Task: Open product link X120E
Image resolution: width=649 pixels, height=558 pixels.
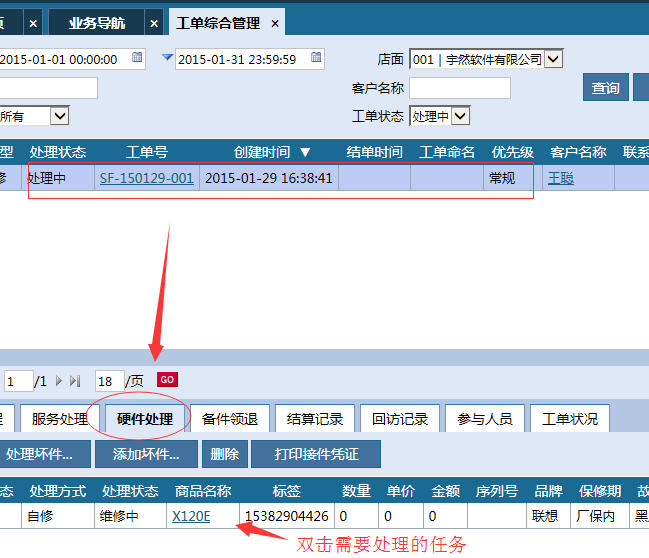Action: click(x=191, y=516)
